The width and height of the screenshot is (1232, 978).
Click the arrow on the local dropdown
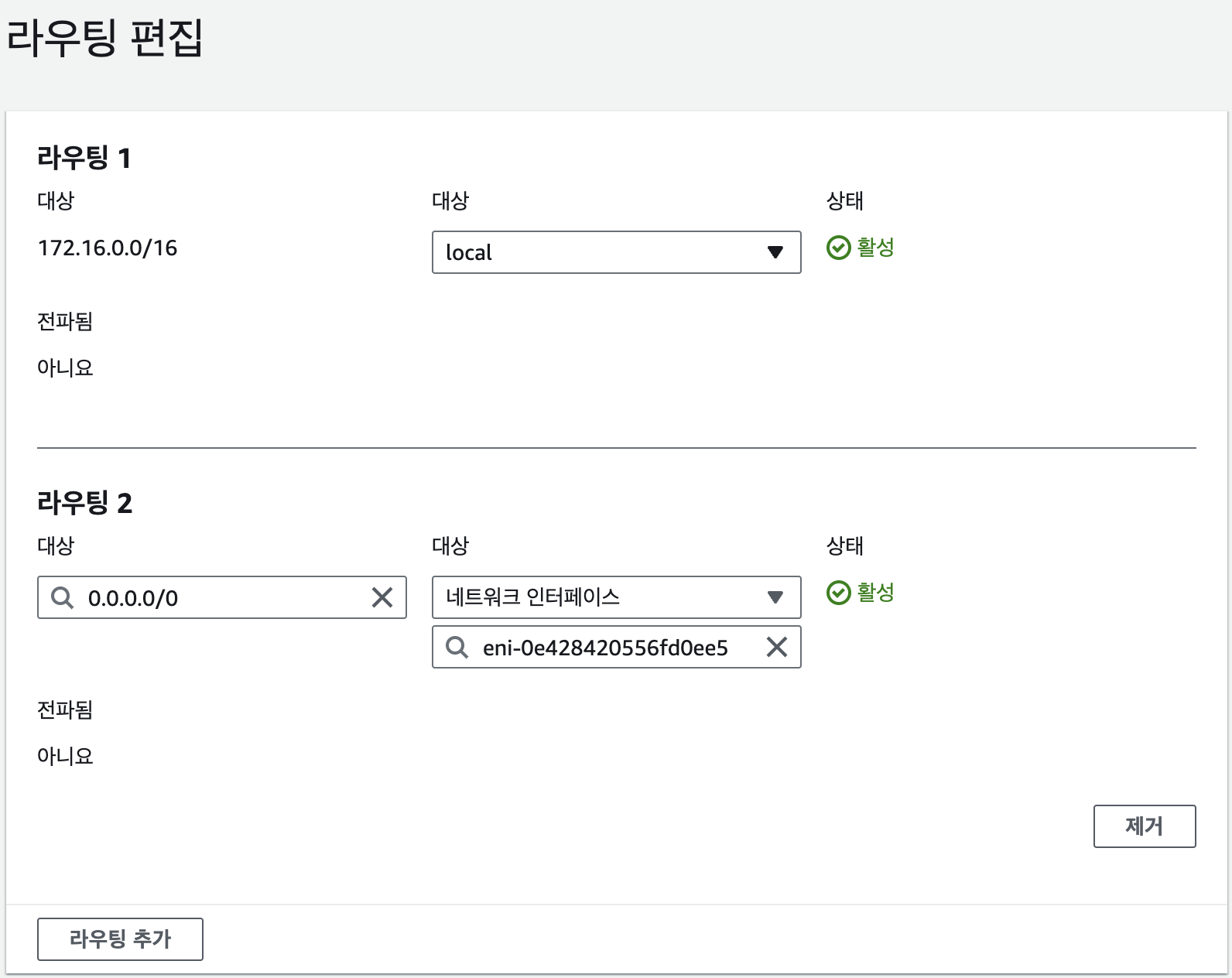775,252
